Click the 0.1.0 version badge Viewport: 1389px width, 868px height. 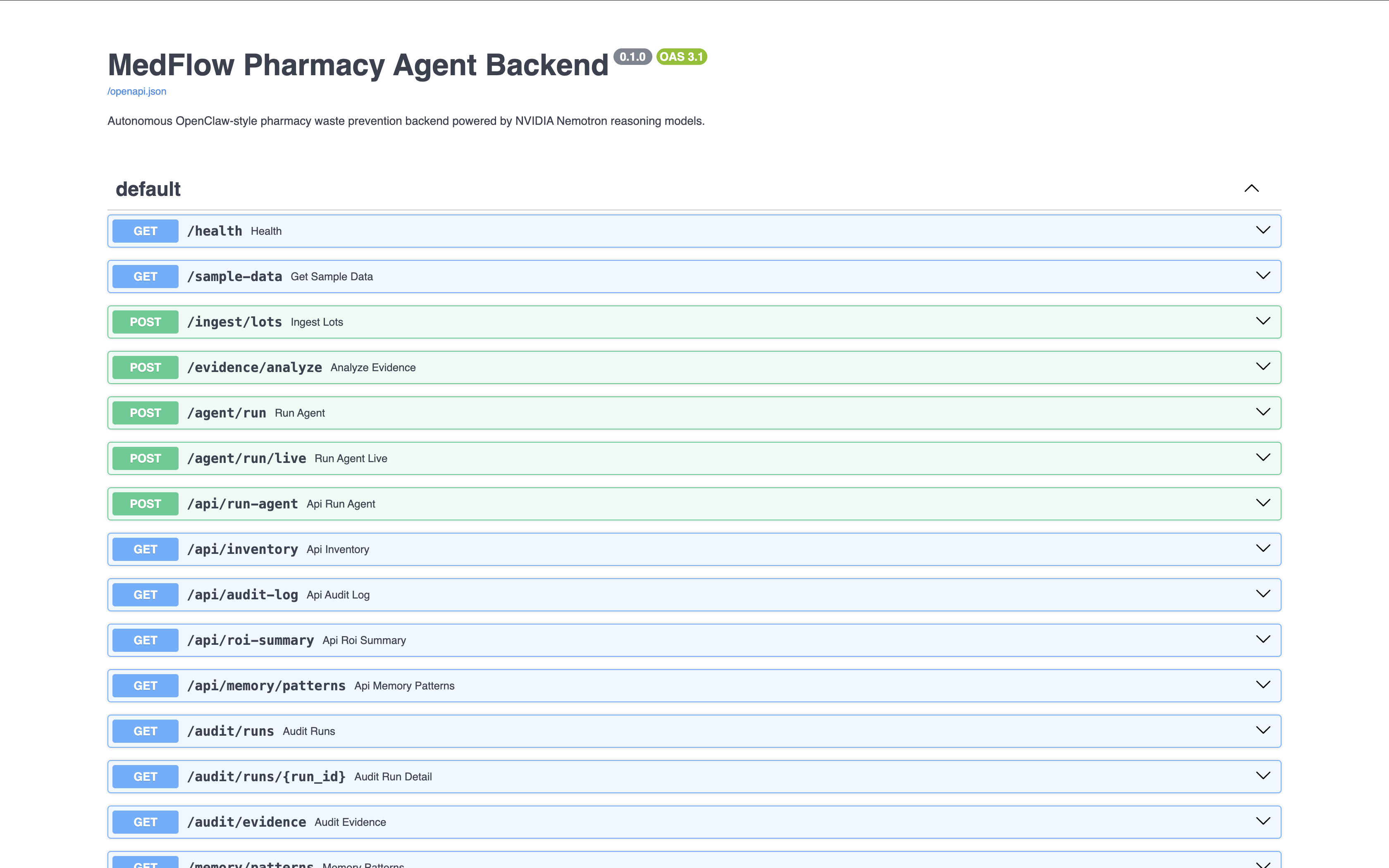click(x=632, y=57)
